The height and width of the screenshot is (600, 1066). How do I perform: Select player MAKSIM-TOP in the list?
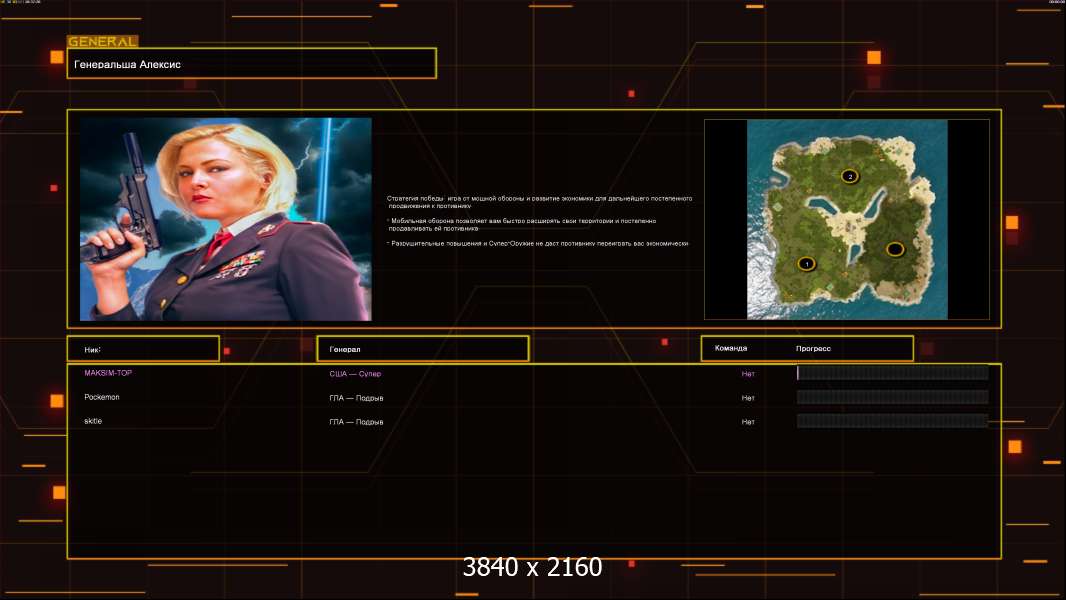(108, 373)
